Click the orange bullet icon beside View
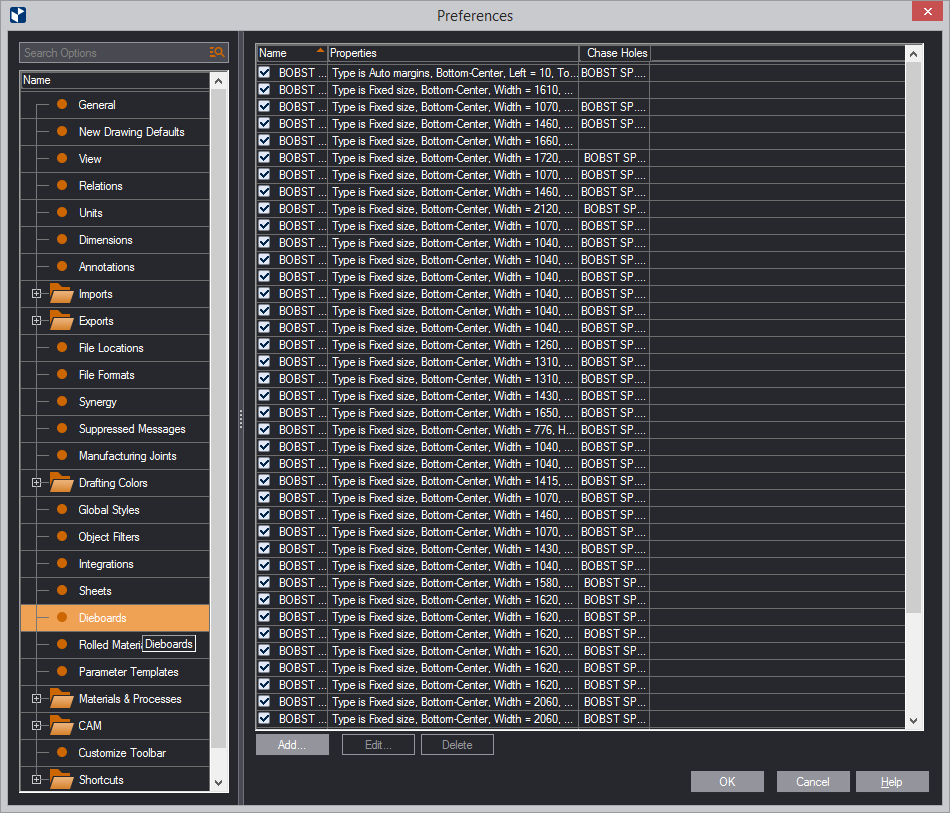The width and height of the screenshot is (950, 813). 62,158
